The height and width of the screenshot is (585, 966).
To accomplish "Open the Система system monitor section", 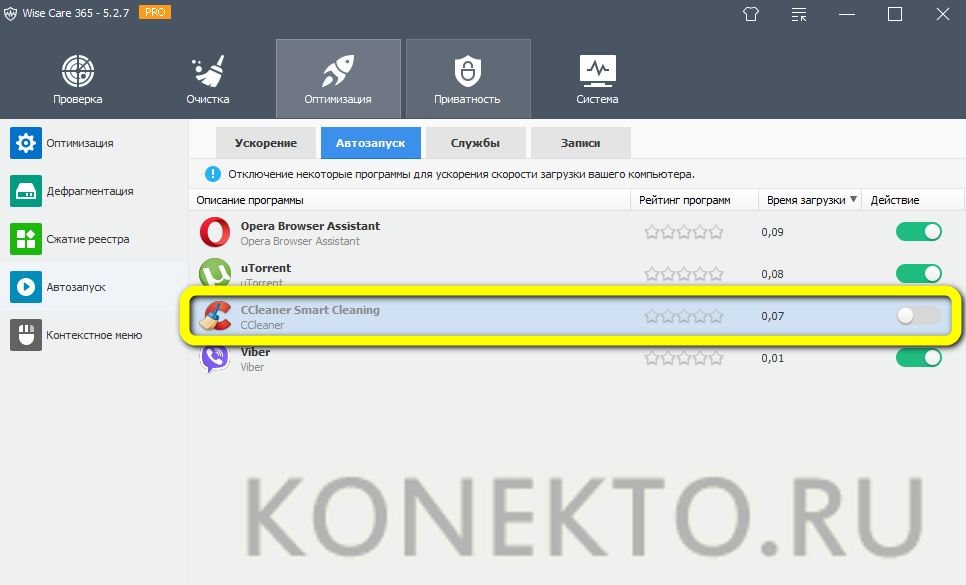I will [597, 79].
